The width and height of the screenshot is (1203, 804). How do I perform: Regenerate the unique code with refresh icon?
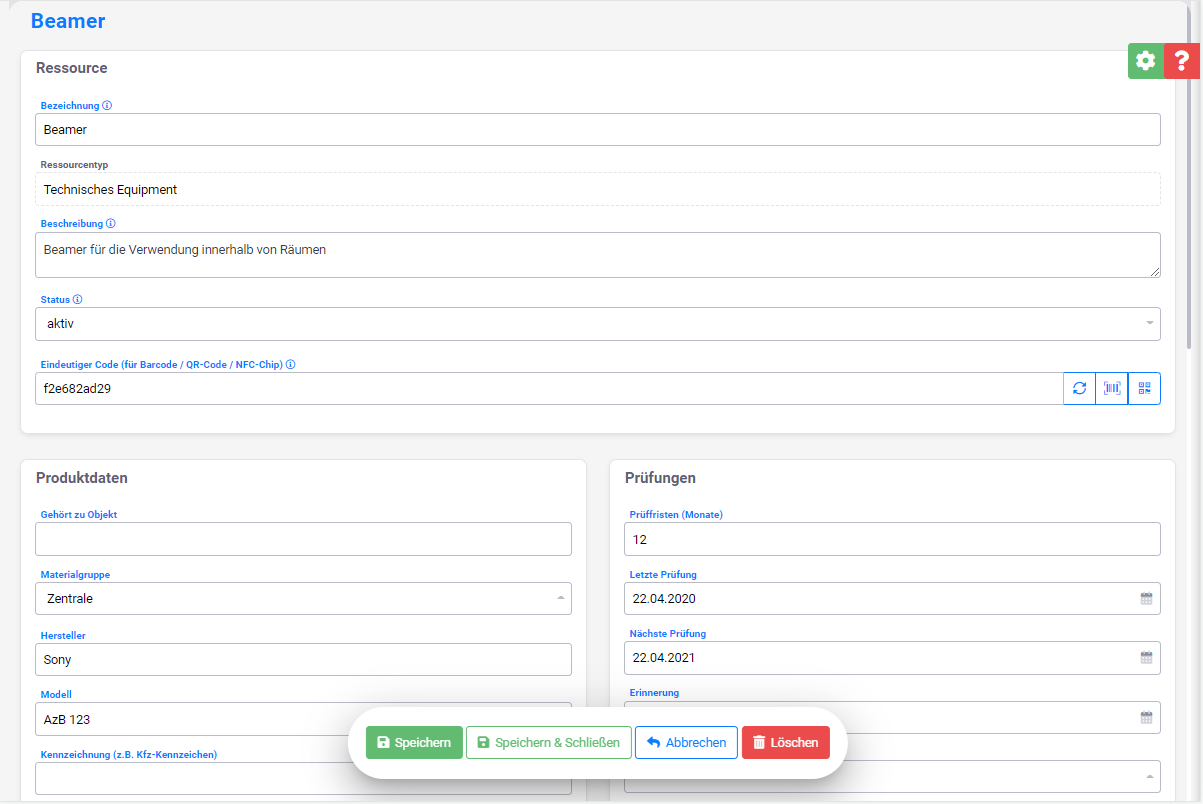coord(1079,389)
